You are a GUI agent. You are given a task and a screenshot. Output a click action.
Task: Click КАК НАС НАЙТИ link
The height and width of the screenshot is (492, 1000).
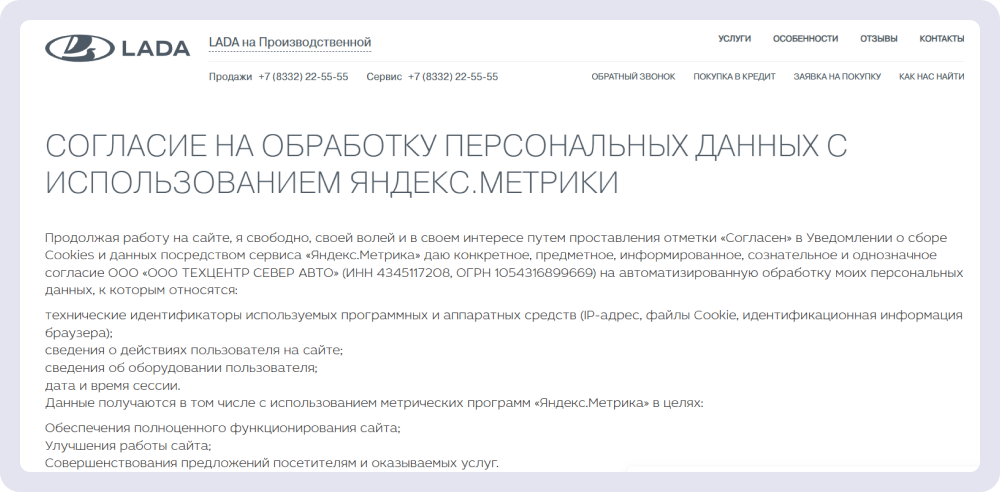tap(931, 77)
